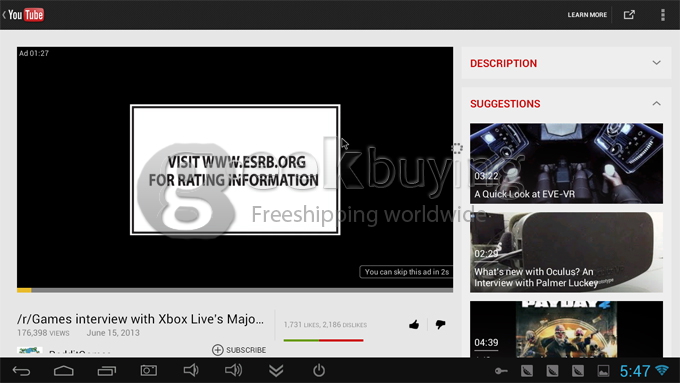Open A Quick Look at EVE-VR video
The image size is (680, 383).
coord(566,164)
